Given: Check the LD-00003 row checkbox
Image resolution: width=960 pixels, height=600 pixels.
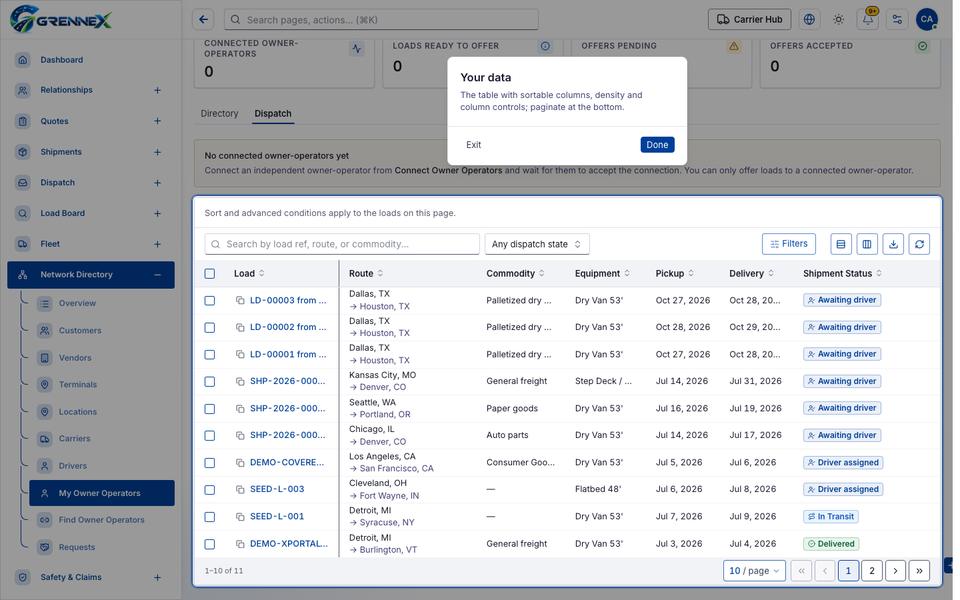Looking at the screenshot, I should click(x=210, y=301).
